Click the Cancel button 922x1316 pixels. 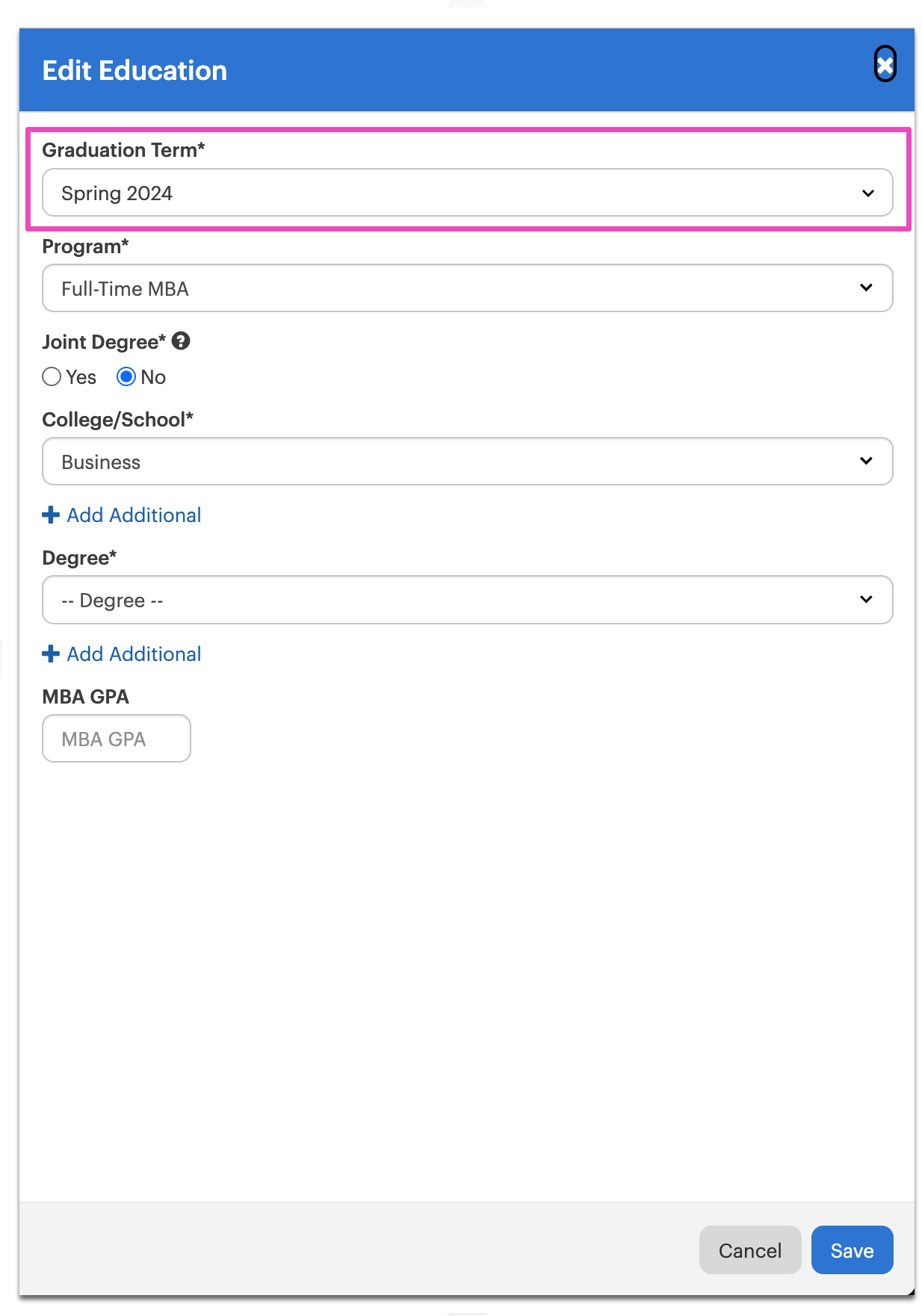pyautogui.click(x=750, y=1250)
